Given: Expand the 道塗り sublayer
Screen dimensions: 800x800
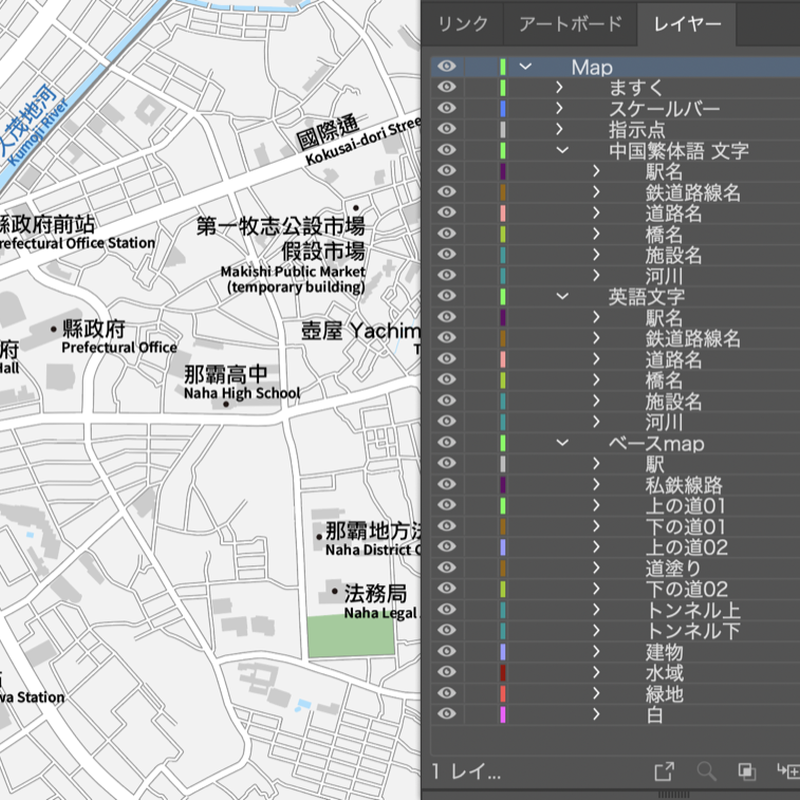Looking at the screenshot, I should 598,569.
